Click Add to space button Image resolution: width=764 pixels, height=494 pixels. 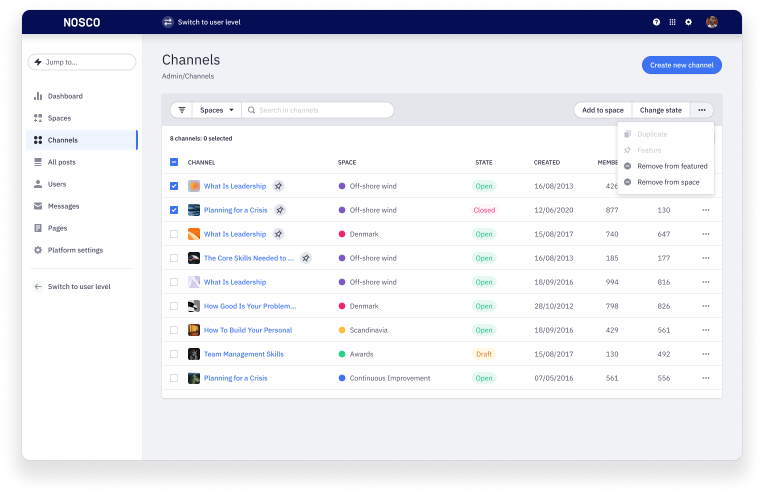603,110
